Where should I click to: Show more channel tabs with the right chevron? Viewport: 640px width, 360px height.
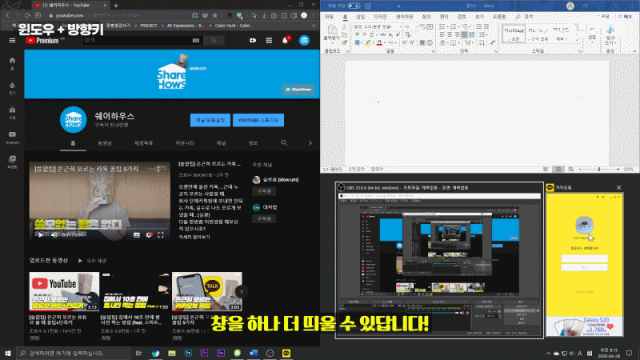310,143
